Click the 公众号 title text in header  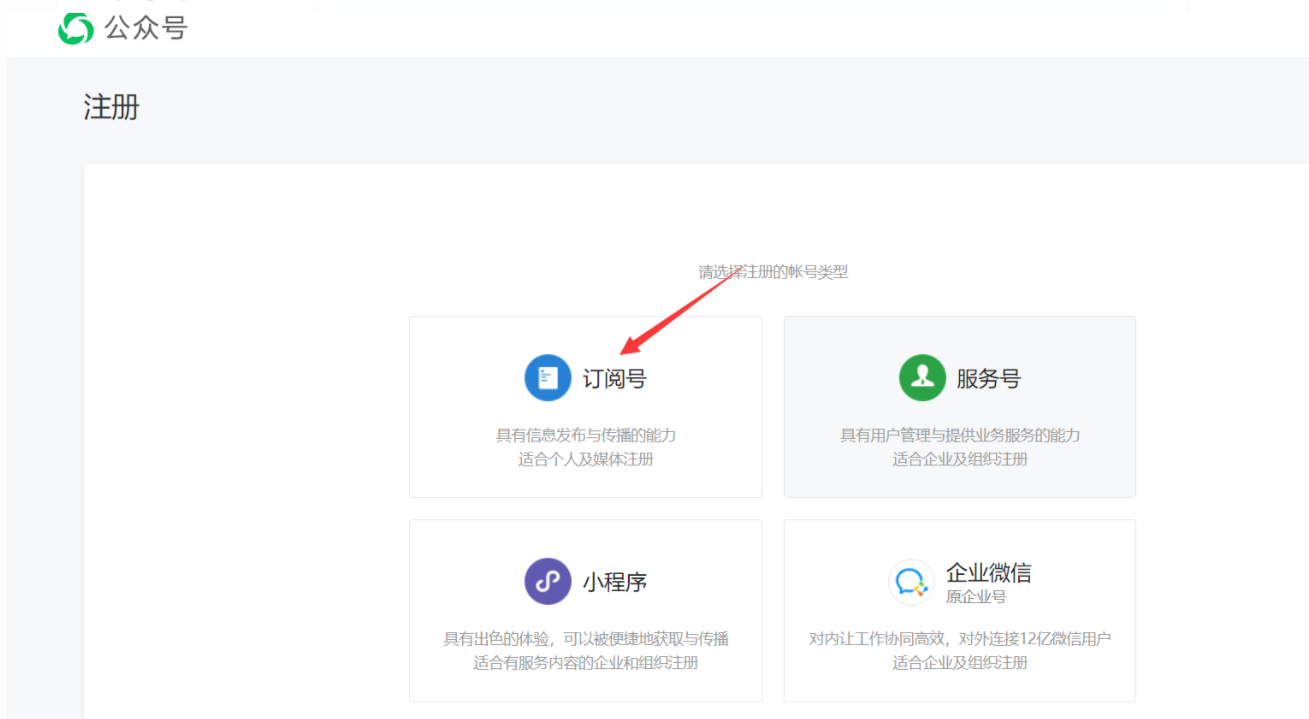click(x=145, y=29)
